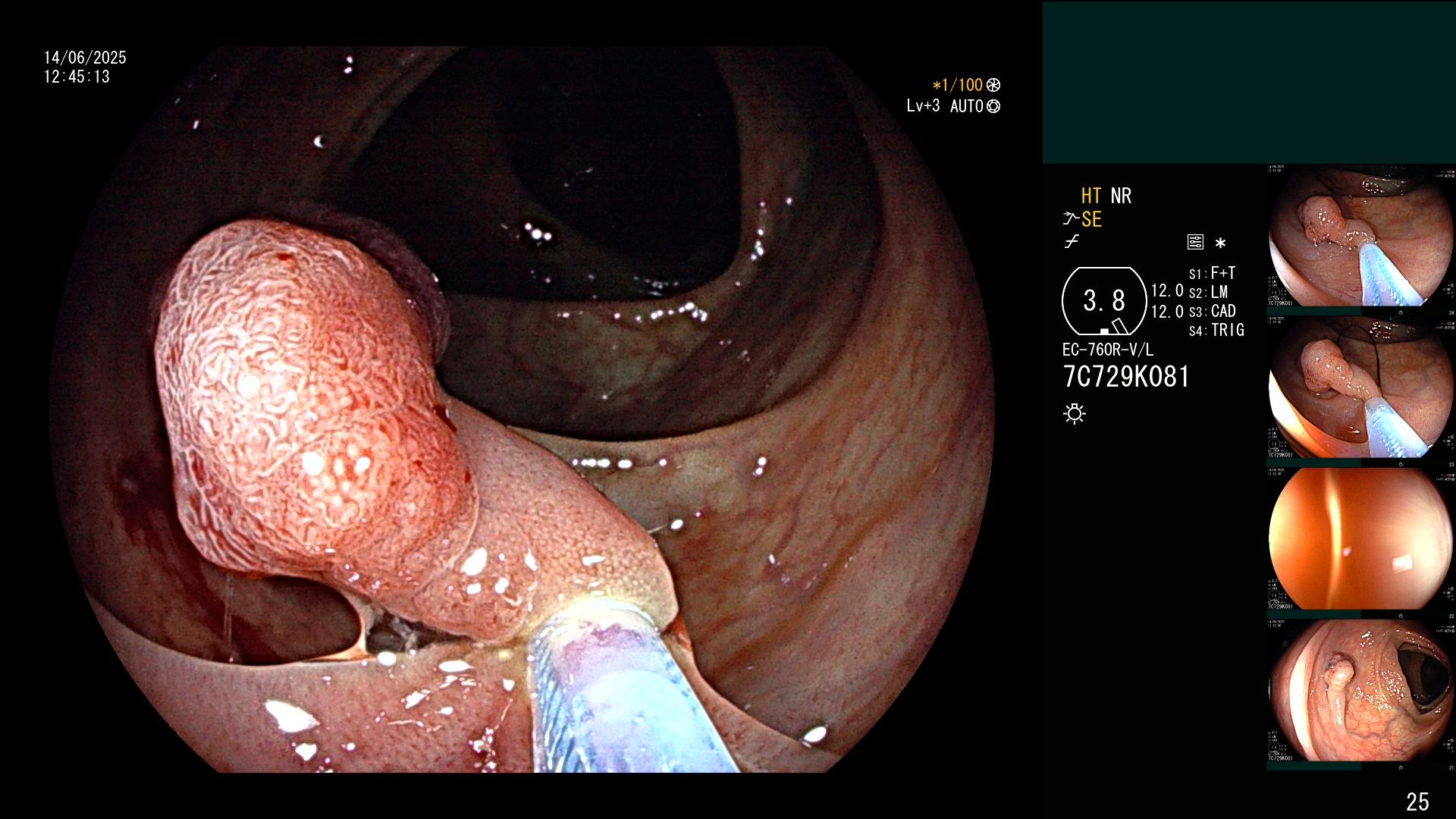The width and height of the screenshot is (1456, 819).
Task: Click the AUTO iris mode label
Action: (x=967, y=106)
